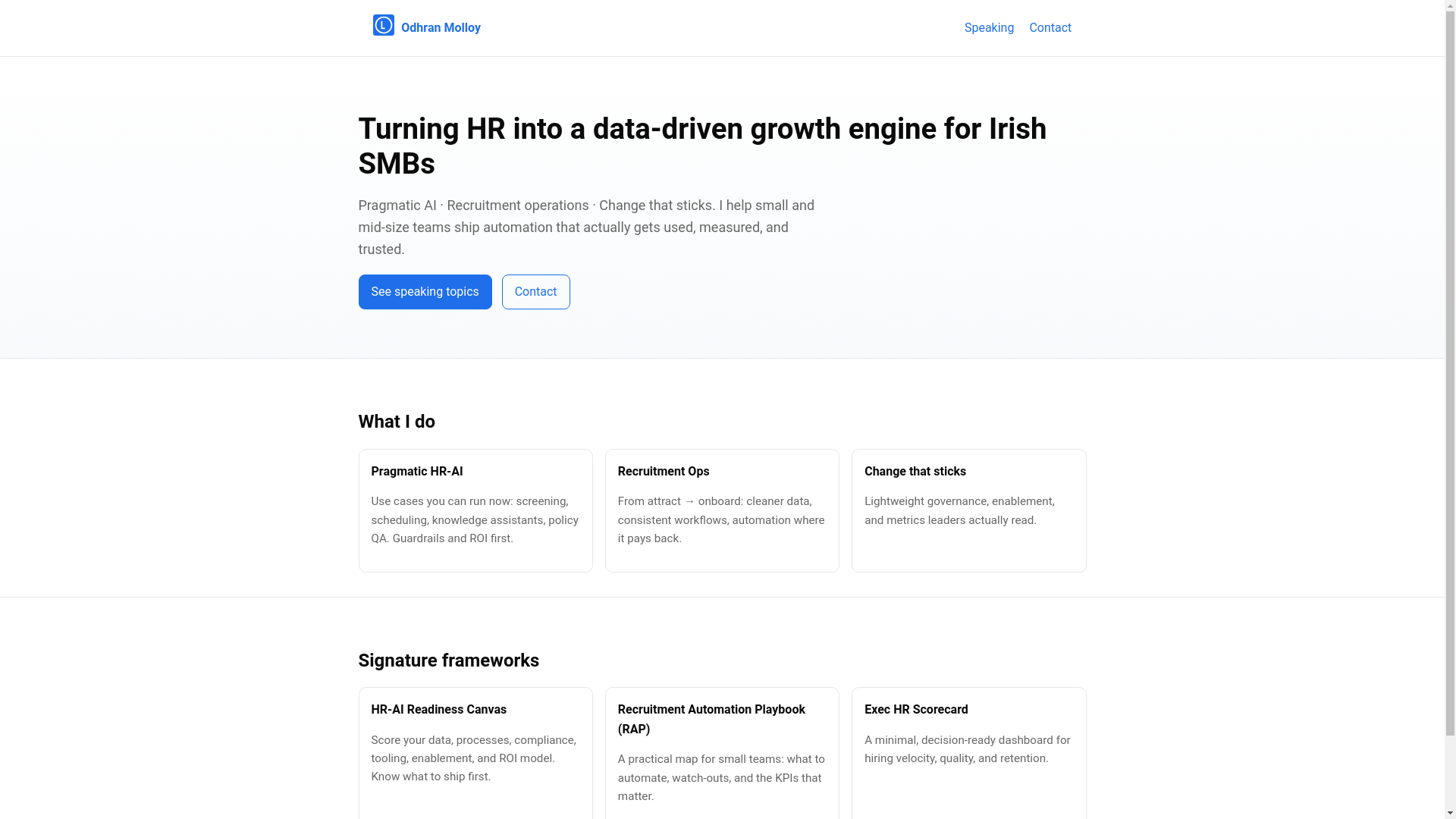Go to the Speaking nav link
This screenshot has width=1456, height=819.
[989, 28]
